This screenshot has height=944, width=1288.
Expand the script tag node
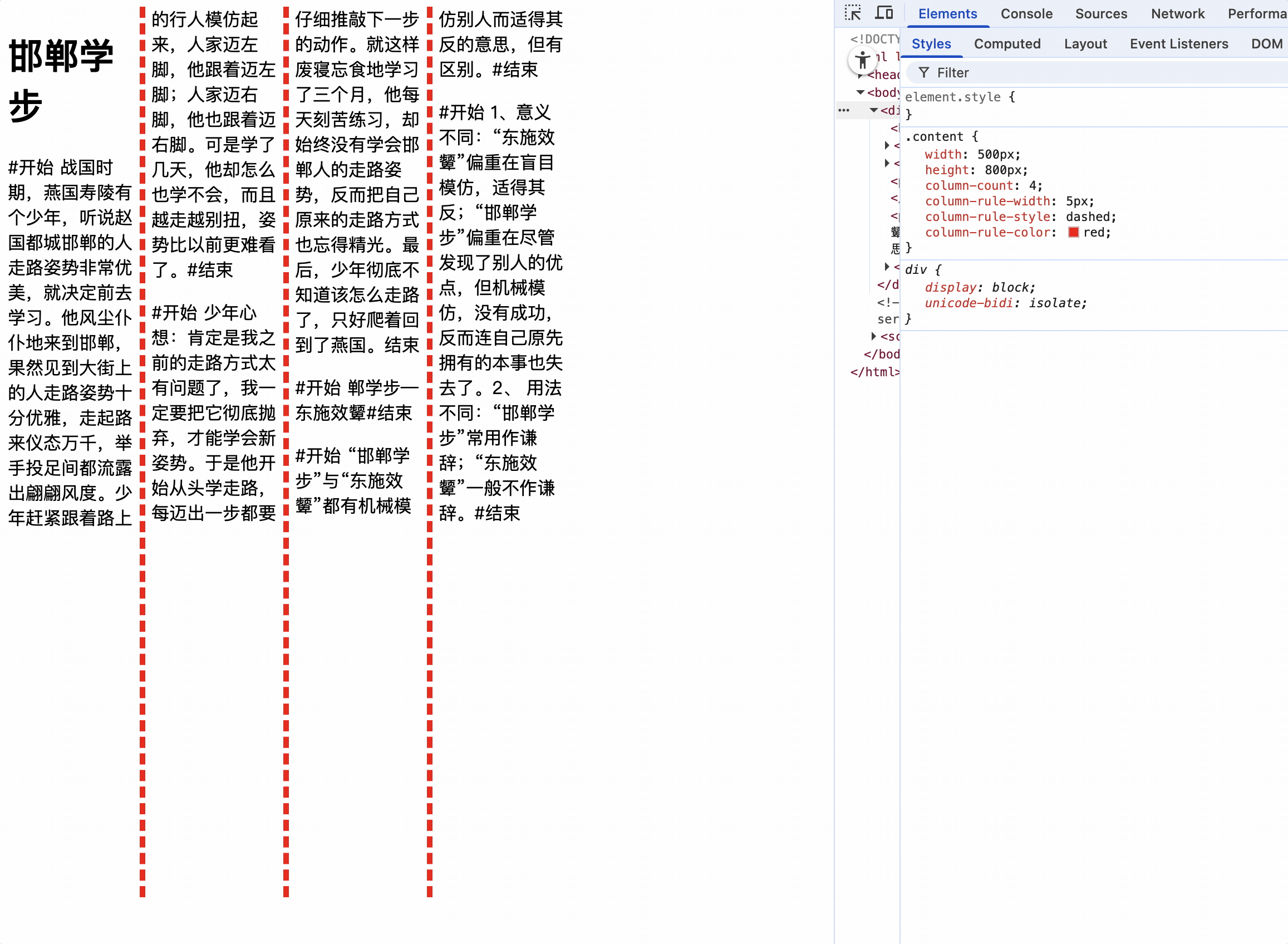point(874,336)
